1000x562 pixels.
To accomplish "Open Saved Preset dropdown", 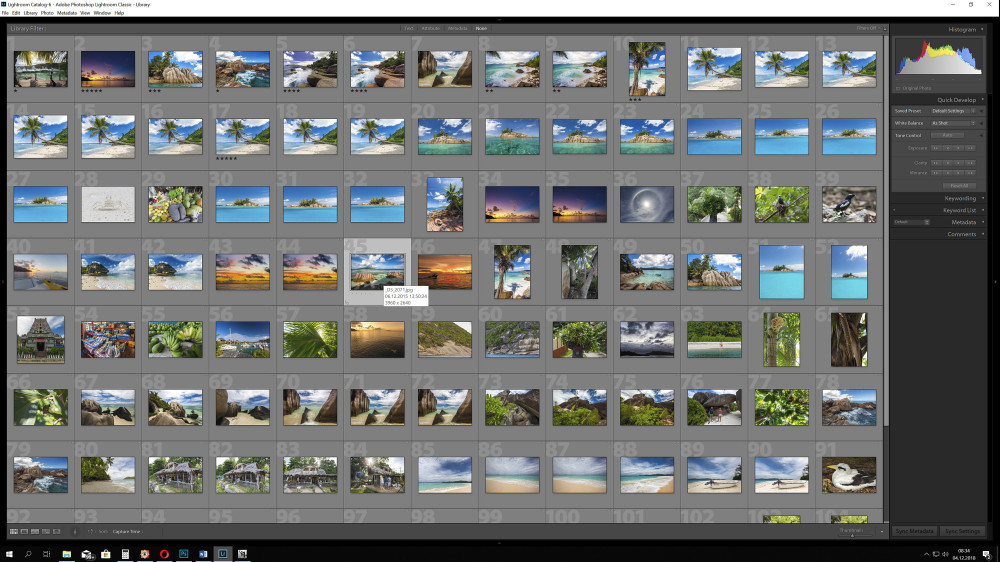I will pos(953,111).
